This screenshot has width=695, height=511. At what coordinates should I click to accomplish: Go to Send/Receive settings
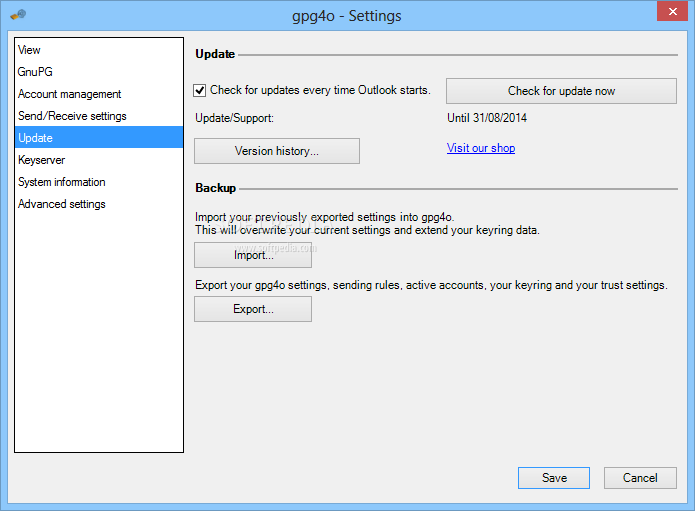pyautogui.click(x=99, y=116)
